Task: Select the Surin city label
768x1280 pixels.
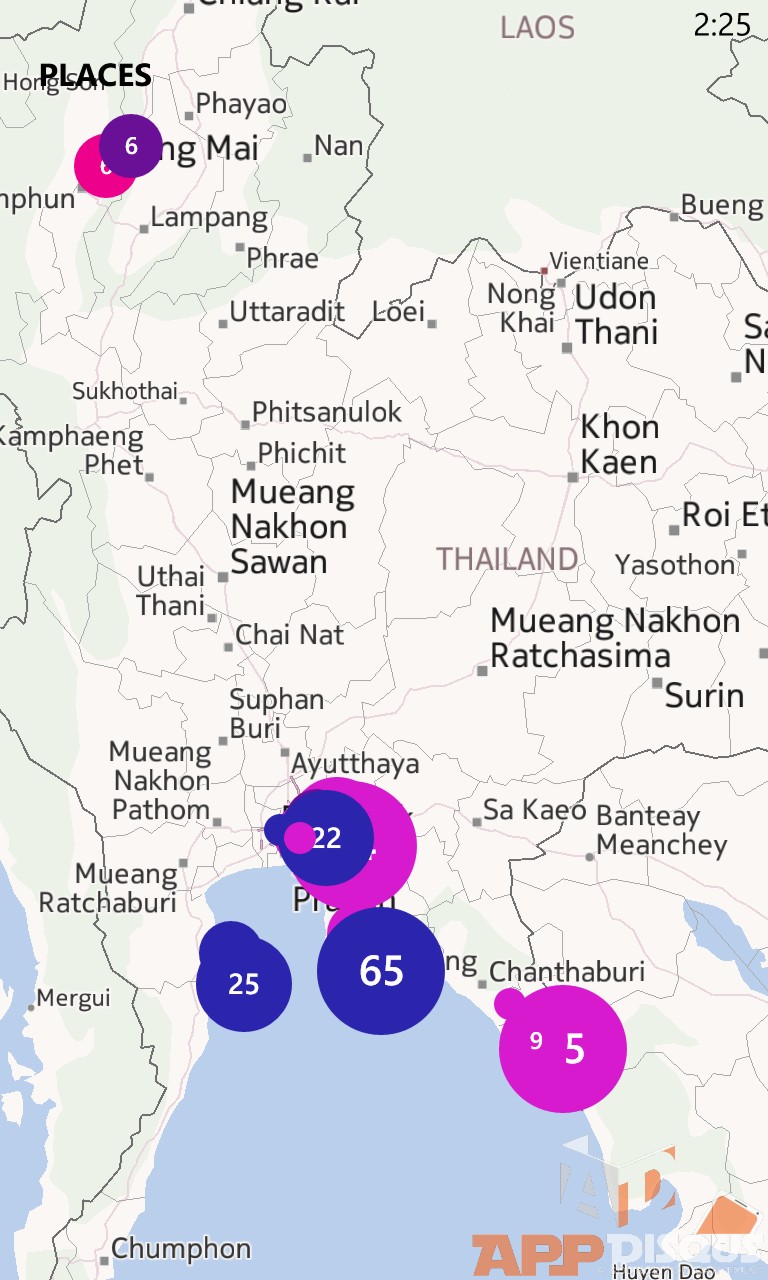Action: [705, 696]
